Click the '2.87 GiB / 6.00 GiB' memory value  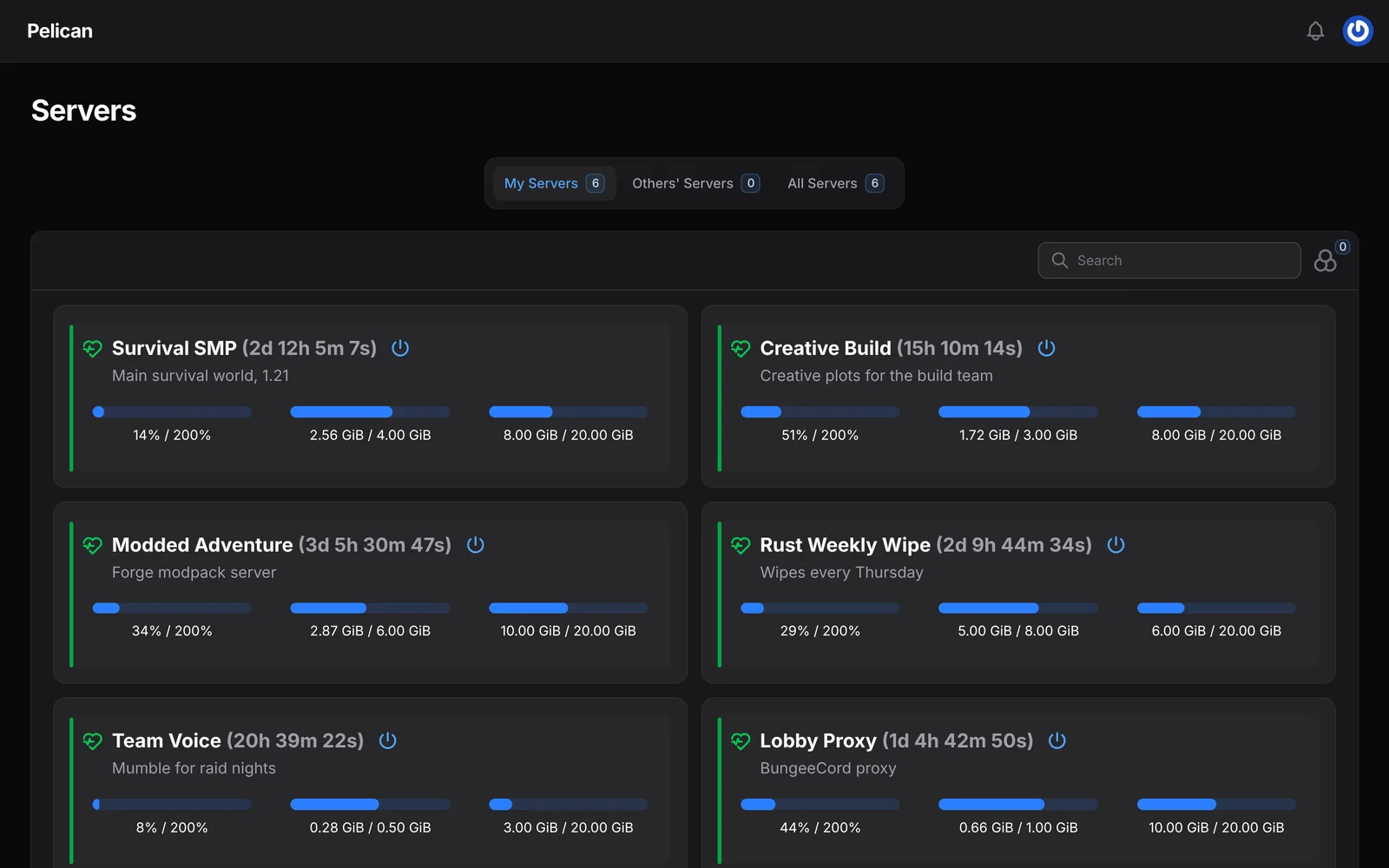(370, 631)
